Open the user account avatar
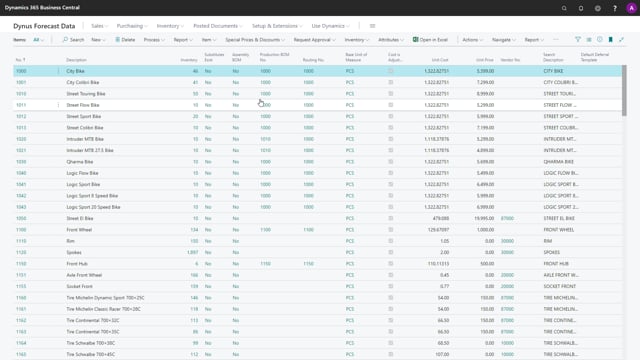Viewport: 640px width, 360px height. point(631,8)
